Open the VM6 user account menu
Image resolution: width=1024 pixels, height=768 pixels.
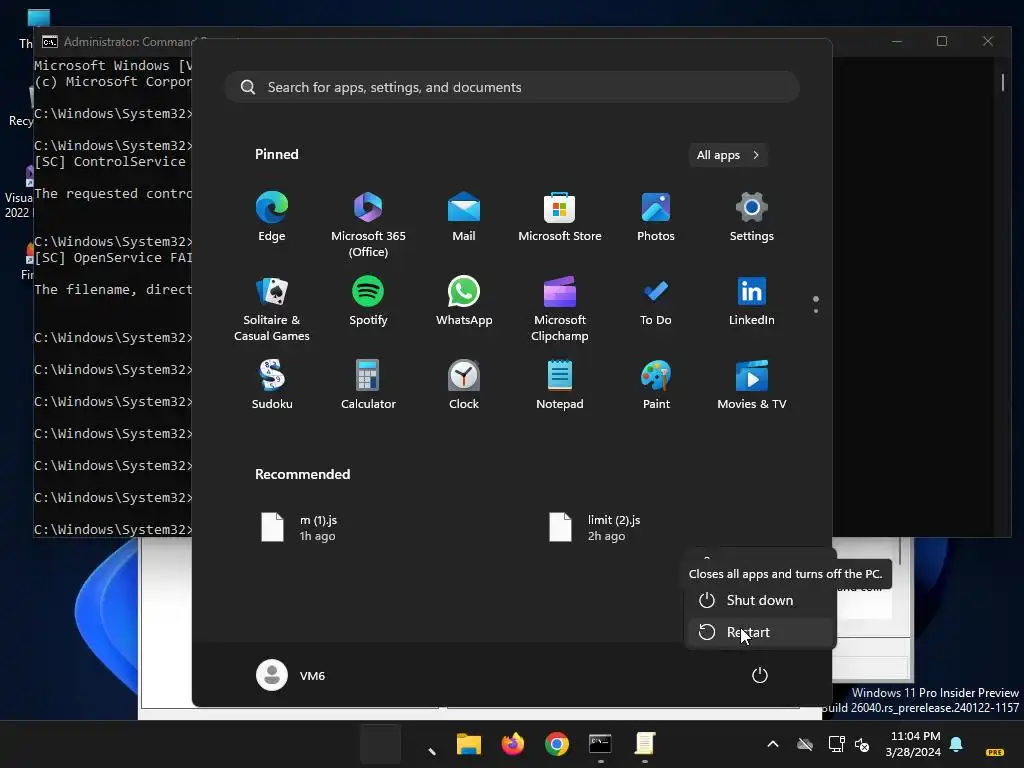pyautogui.click(x=291, y=675)
